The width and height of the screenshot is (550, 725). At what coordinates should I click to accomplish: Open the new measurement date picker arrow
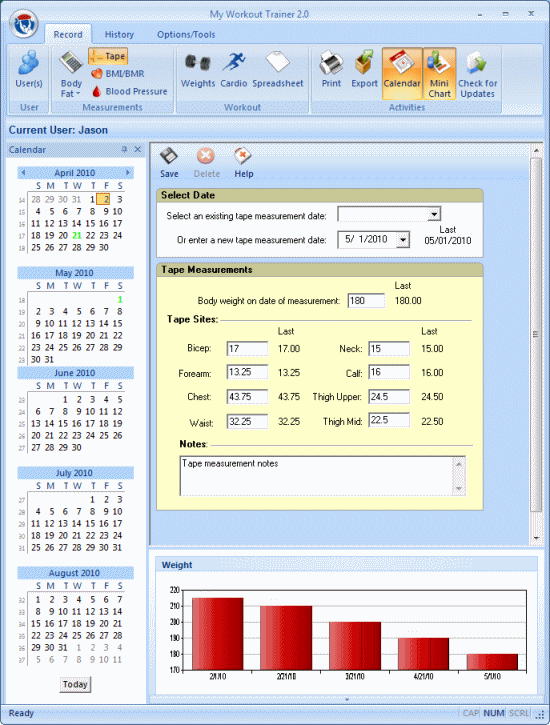[403, 240]
